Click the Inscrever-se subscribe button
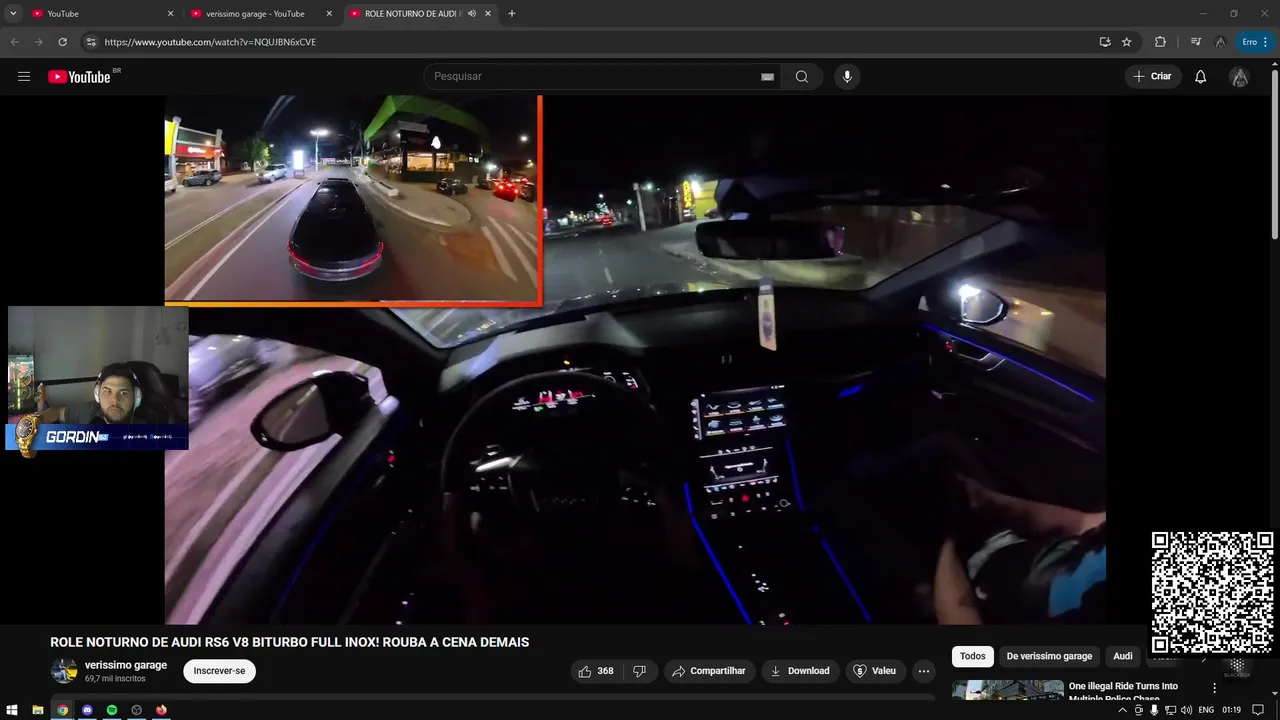Image resolution: width=1280 pixels, height=720 pixels. point(219,671)
